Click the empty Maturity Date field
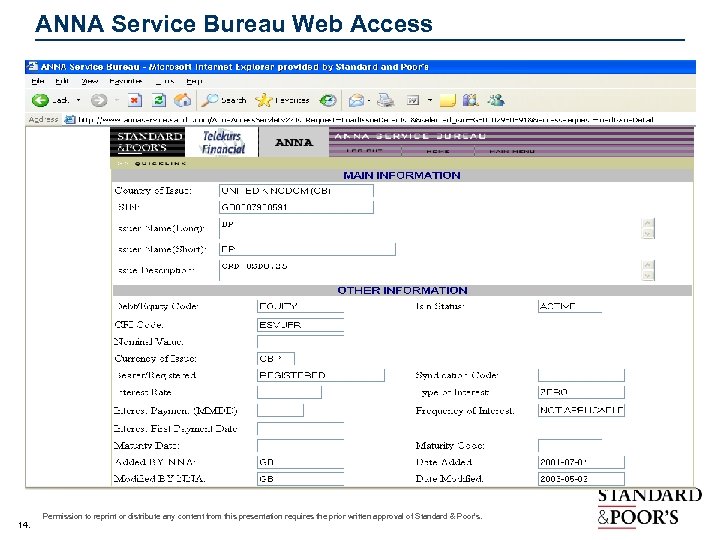The height and width of the screenshot is (540, 720). [300, 445]
